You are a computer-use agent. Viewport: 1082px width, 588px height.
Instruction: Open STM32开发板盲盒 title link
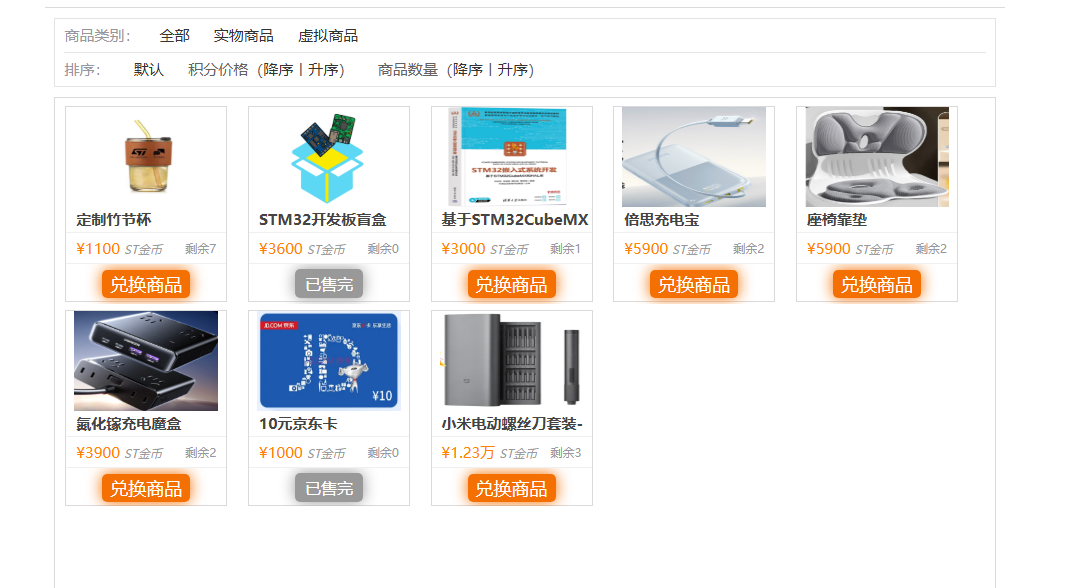[323, 220]
